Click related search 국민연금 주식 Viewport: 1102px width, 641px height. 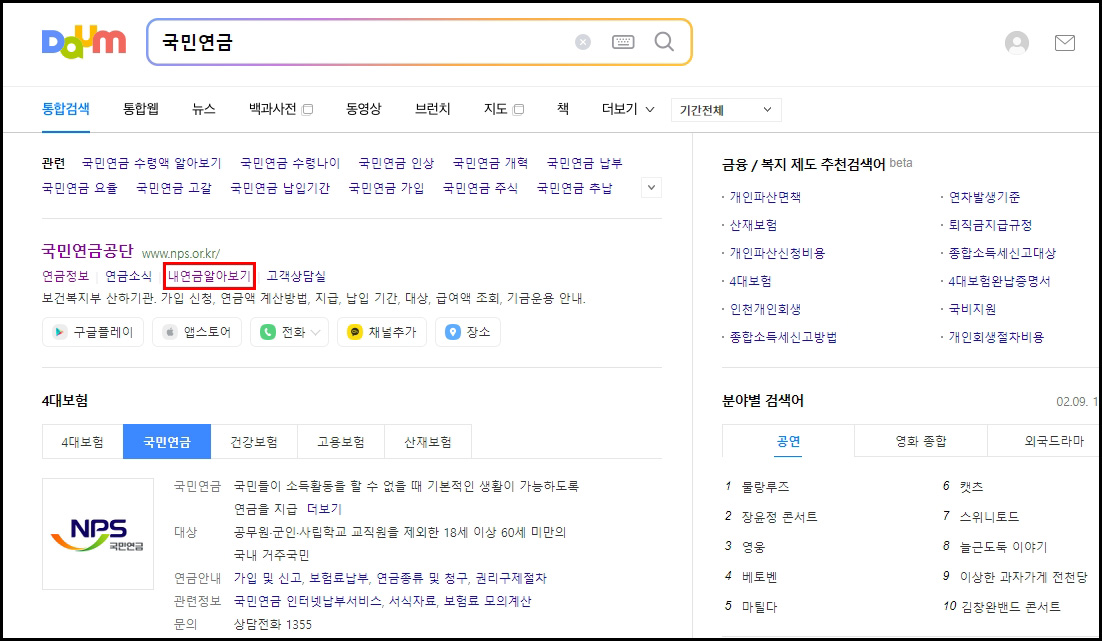coord(481,188)
